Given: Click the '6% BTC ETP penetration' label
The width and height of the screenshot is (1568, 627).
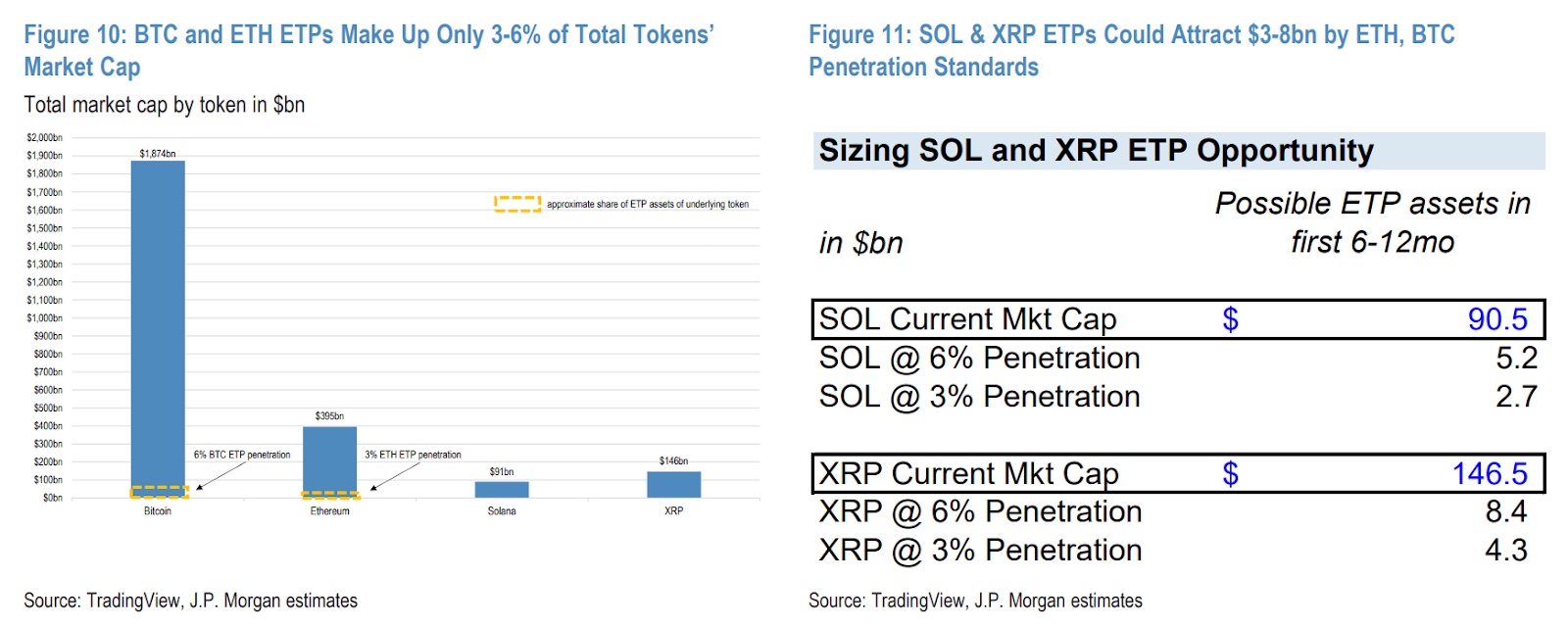Looking at the screenshot, I should [242, 455].
